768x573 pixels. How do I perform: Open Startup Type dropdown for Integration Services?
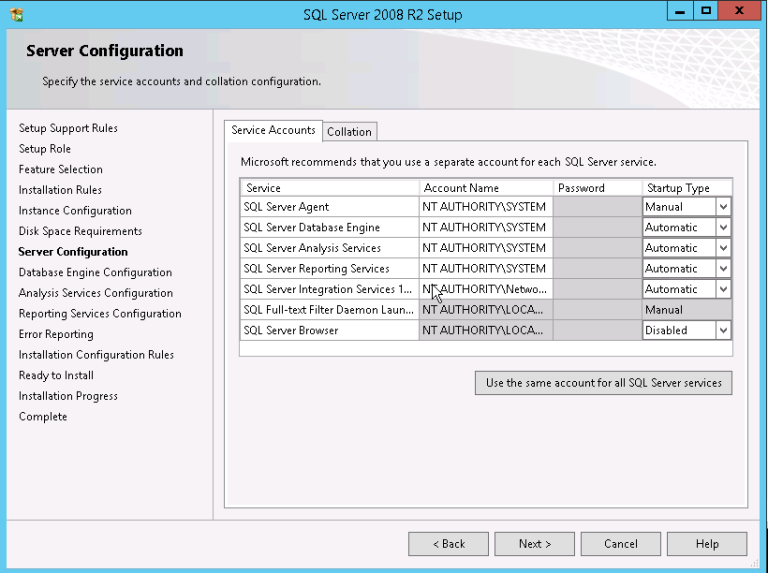pos(723,289)
